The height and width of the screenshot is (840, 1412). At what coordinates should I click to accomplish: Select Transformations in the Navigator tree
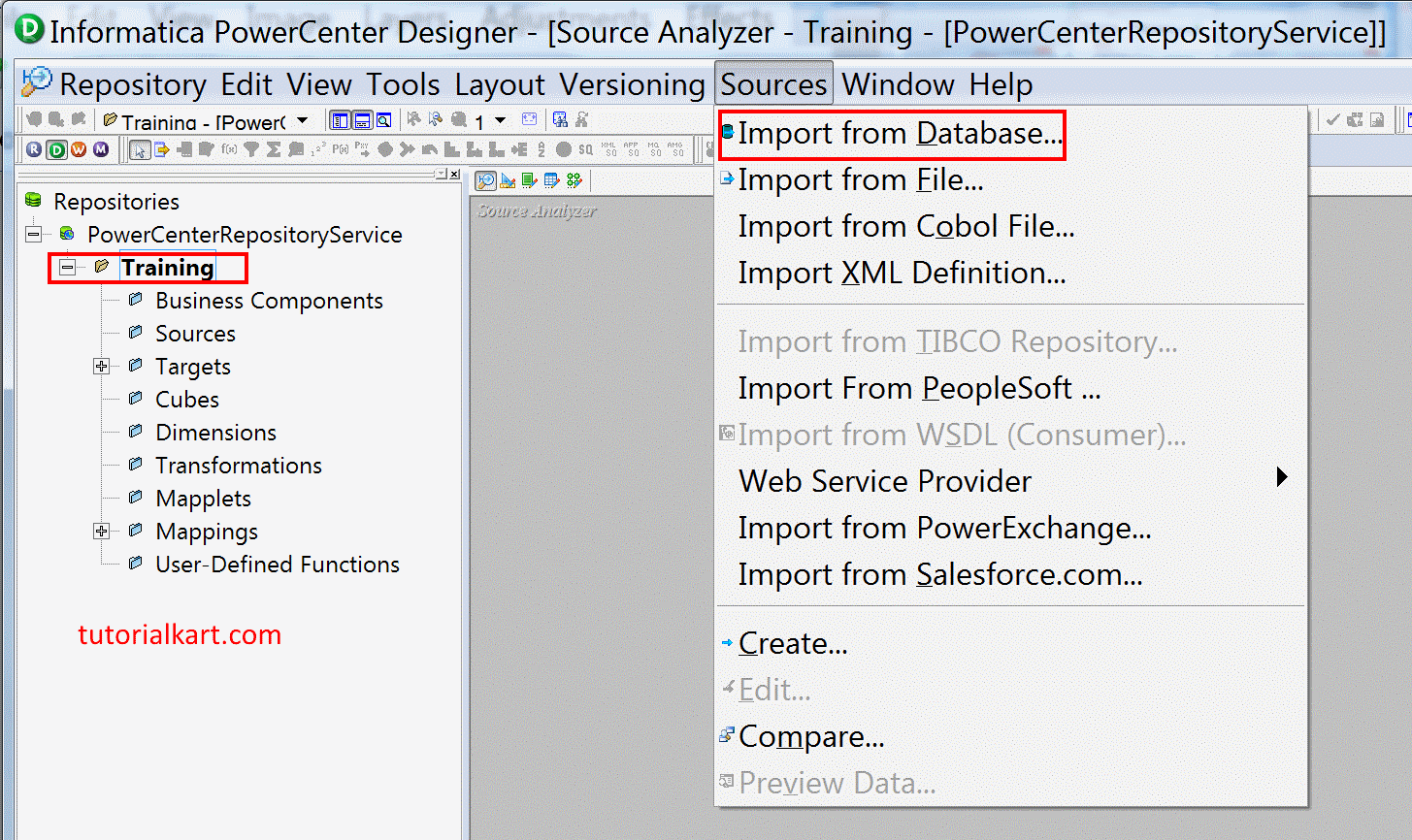239,465
